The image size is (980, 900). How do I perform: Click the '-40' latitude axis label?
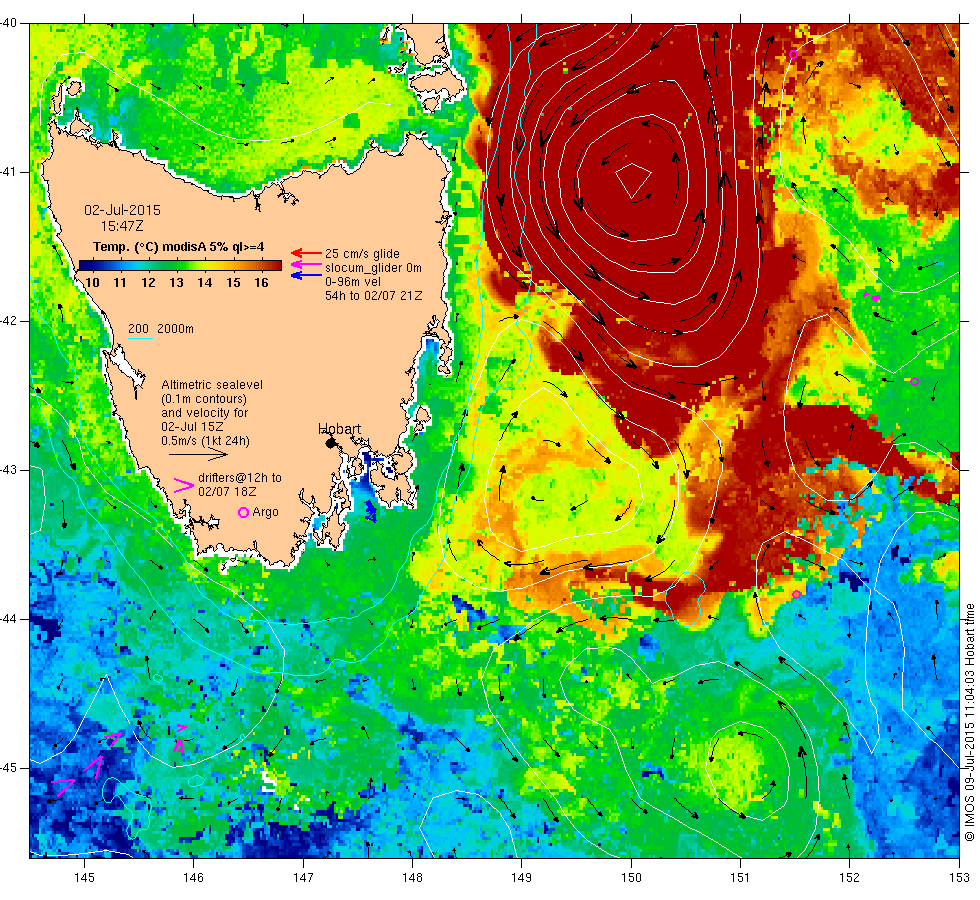(9, 23)
